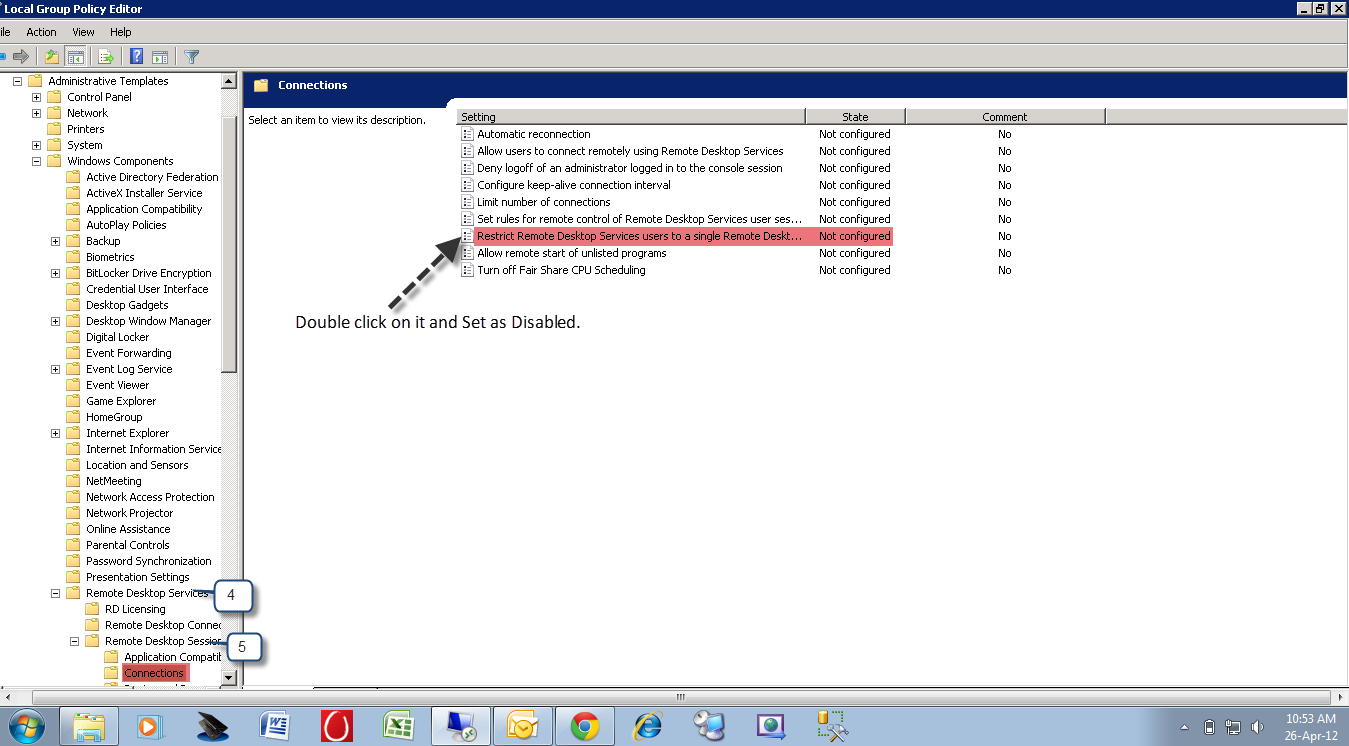The width and height of the screenshot is (1349, 746).
Task: Click the Filter funnel icon in the toolbar
Action: tap(192, 57)
